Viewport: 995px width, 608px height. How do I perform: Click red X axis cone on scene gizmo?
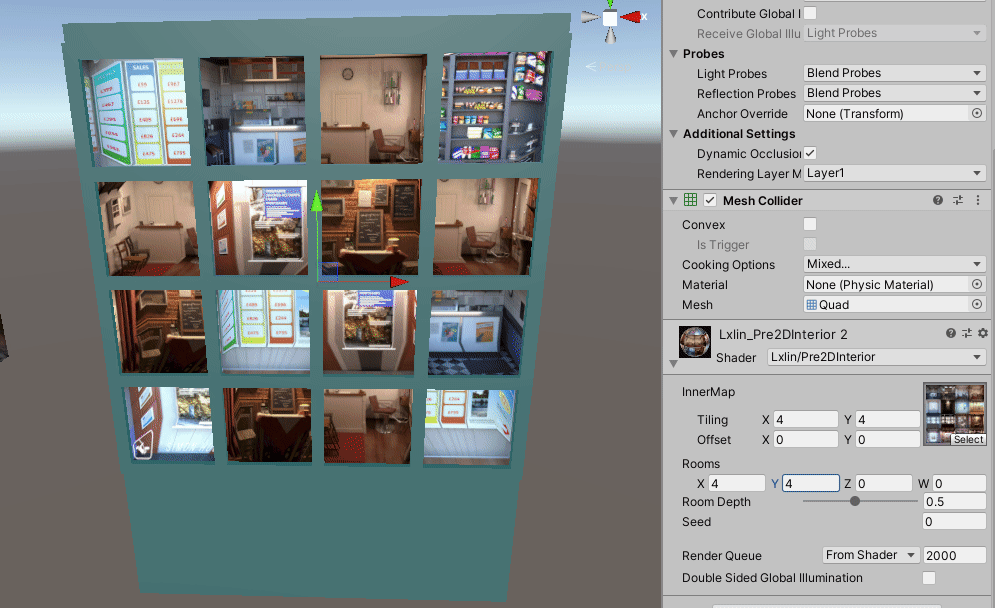(x=634, y=17)
